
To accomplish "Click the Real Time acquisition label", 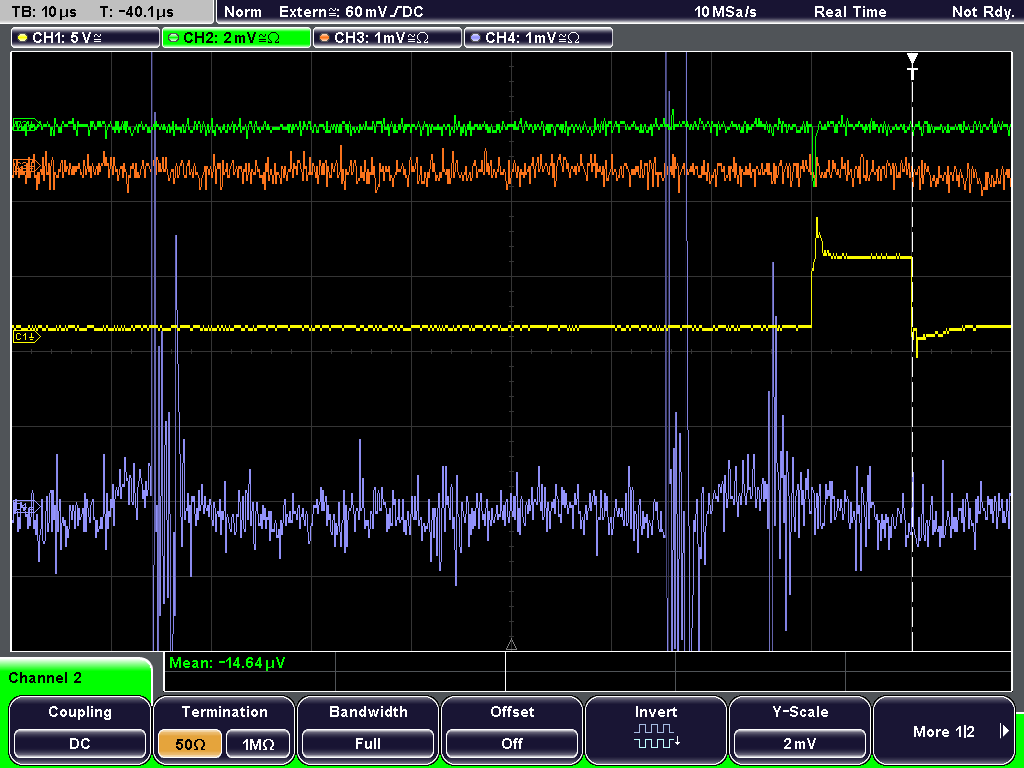I will (x=850, y=12).
